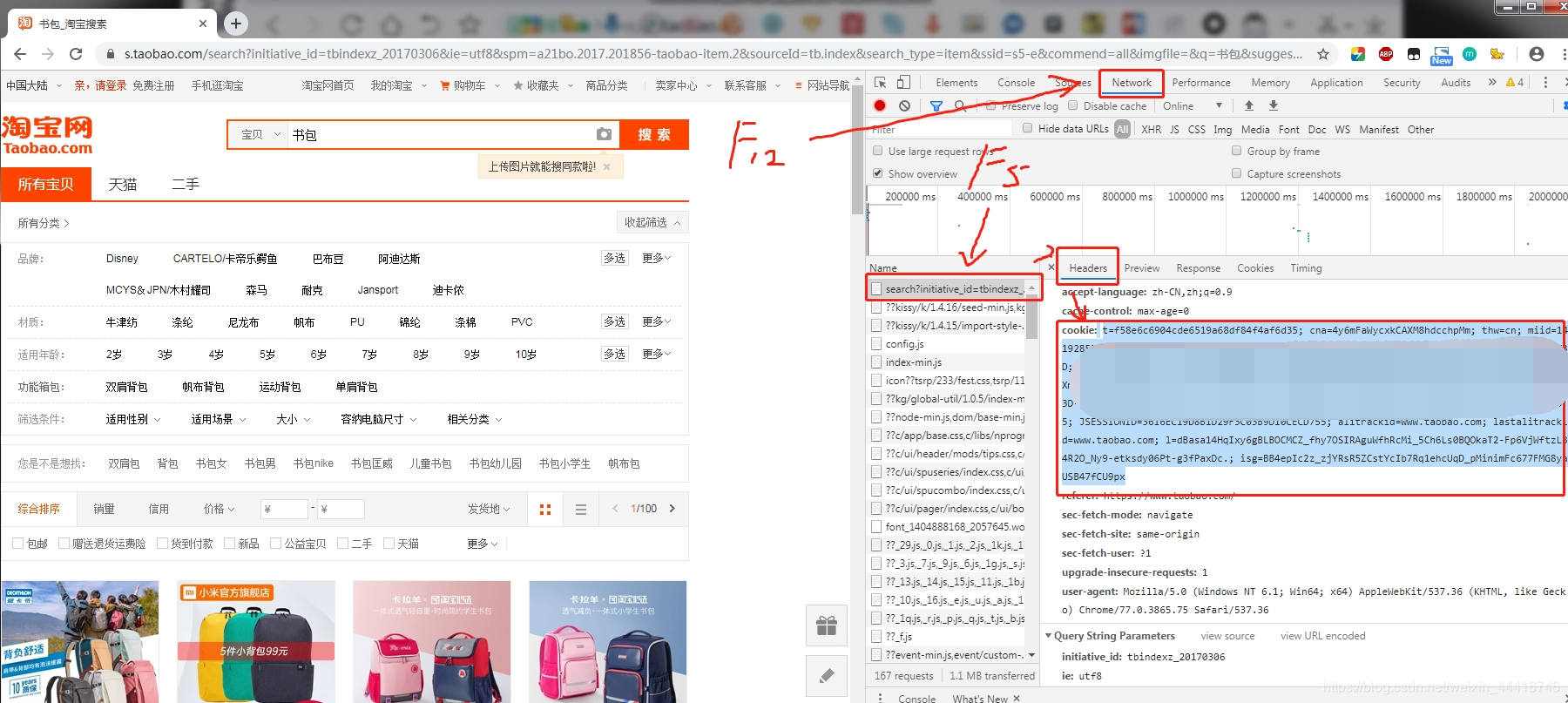Tick the Hide data URLs checkbox
The height and width of the screenshot is (703, 1568).
1028,128
